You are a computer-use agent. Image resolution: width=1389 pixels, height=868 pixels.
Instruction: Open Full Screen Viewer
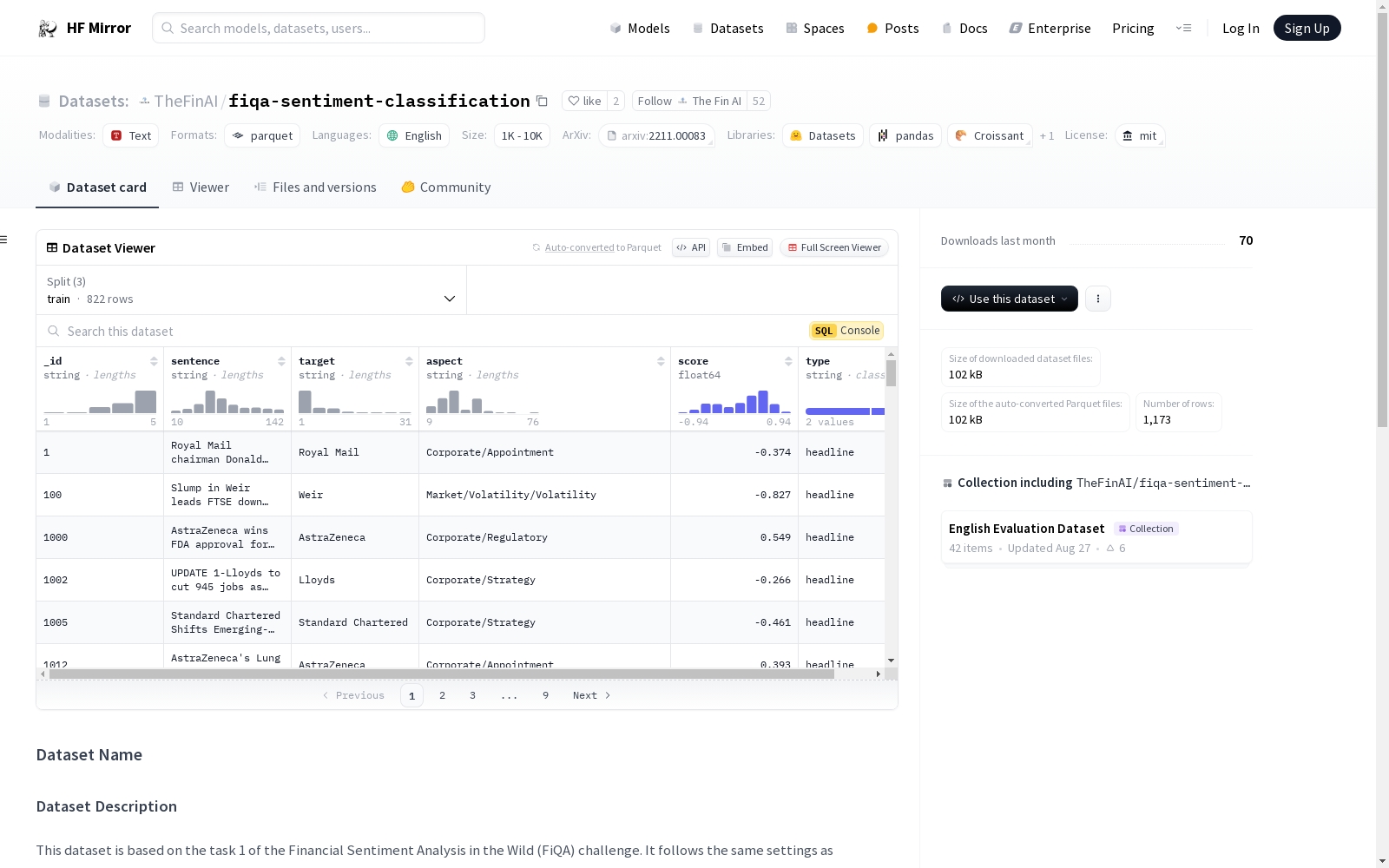coord(834,247)
